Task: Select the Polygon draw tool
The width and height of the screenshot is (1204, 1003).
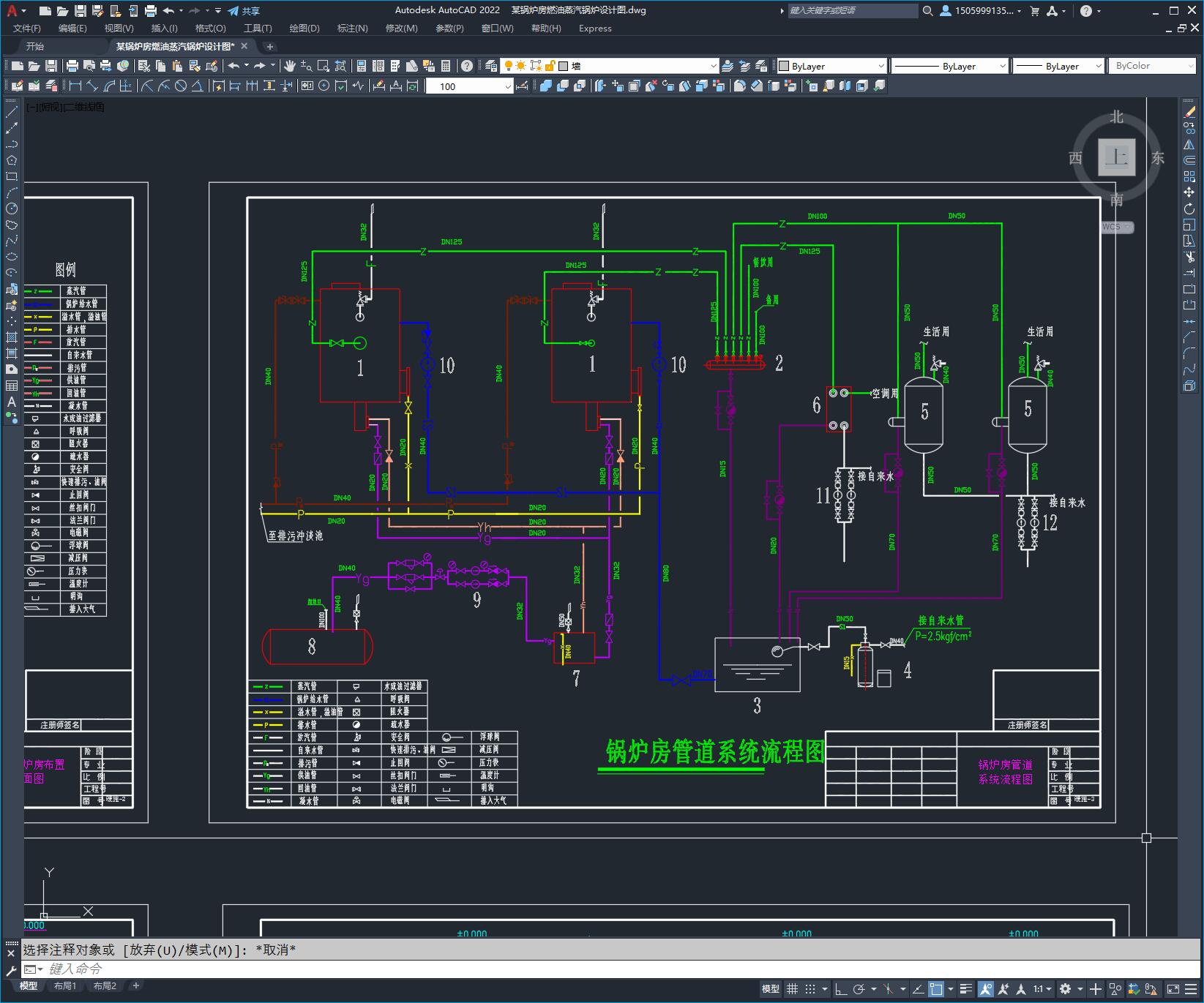Action: [x=12, y=160]
